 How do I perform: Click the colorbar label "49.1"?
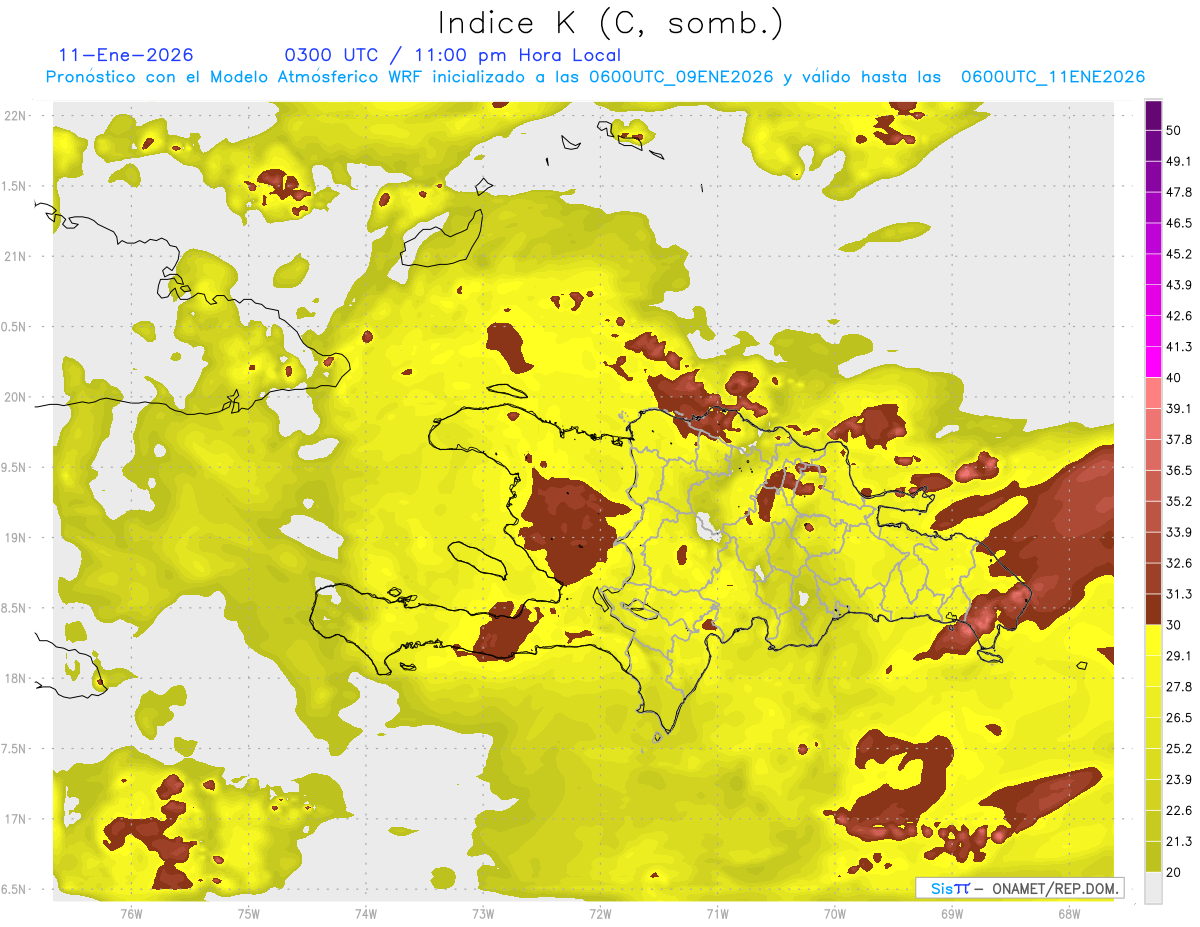coord(1178,162)
